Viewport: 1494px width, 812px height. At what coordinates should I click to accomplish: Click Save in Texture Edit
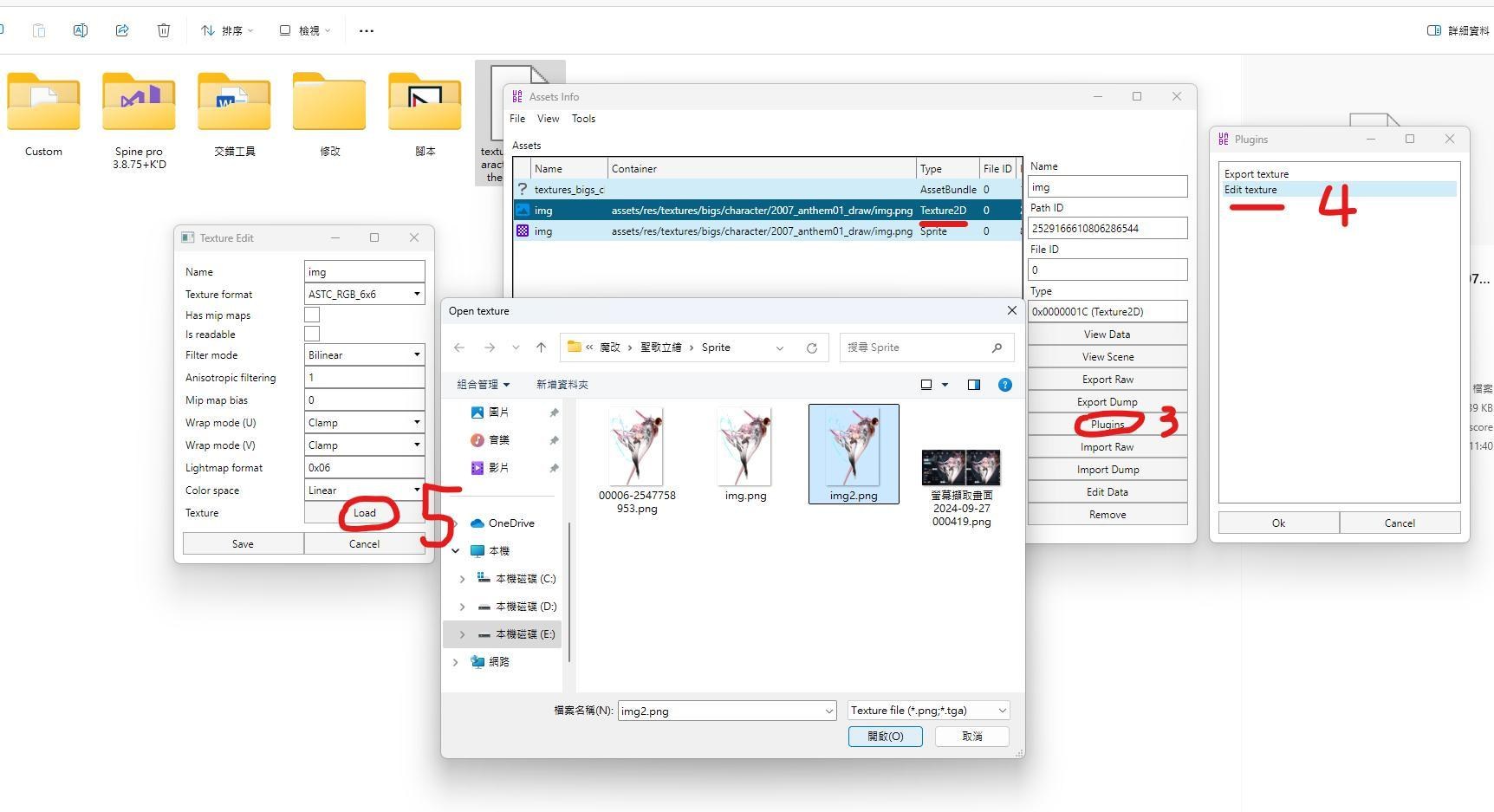[x=243, y=544]
